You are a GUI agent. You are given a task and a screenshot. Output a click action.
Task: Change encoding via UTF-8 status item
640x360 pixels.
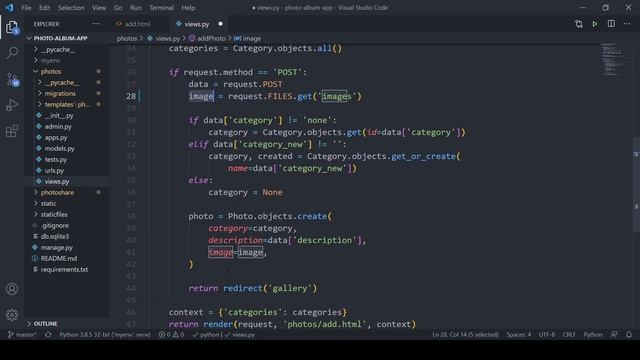(x=547, y=335)
